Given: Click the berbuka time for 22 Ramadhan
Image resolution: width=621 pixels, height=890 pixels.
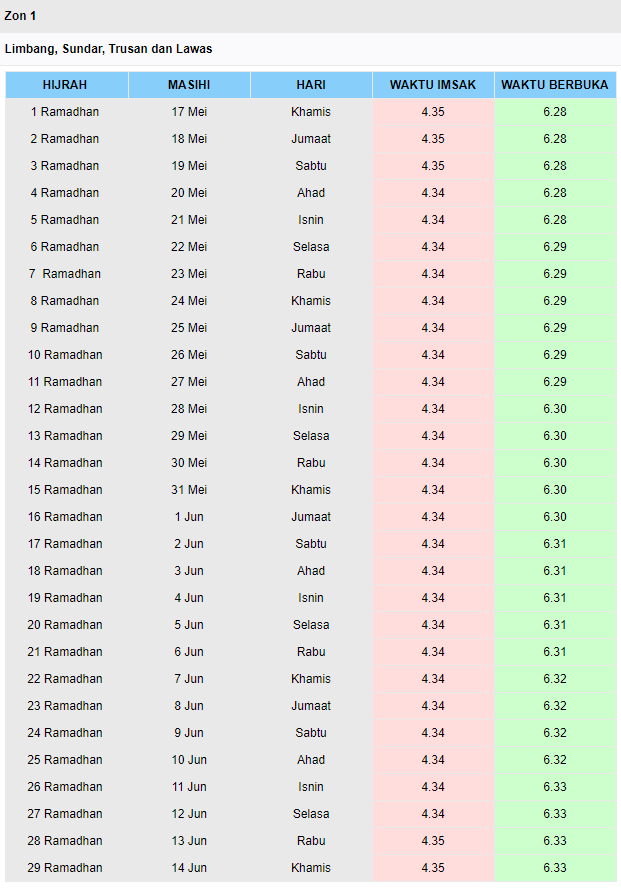Looking at the screenshot, I should (555, 679).
